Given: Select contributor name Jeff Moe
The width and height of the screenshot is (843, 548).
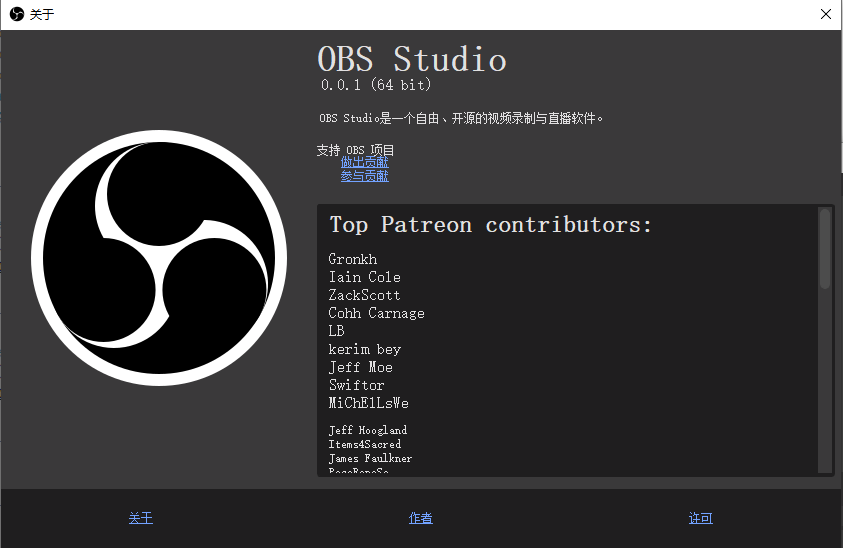Looking at the screenshot, I should point(361,367).
